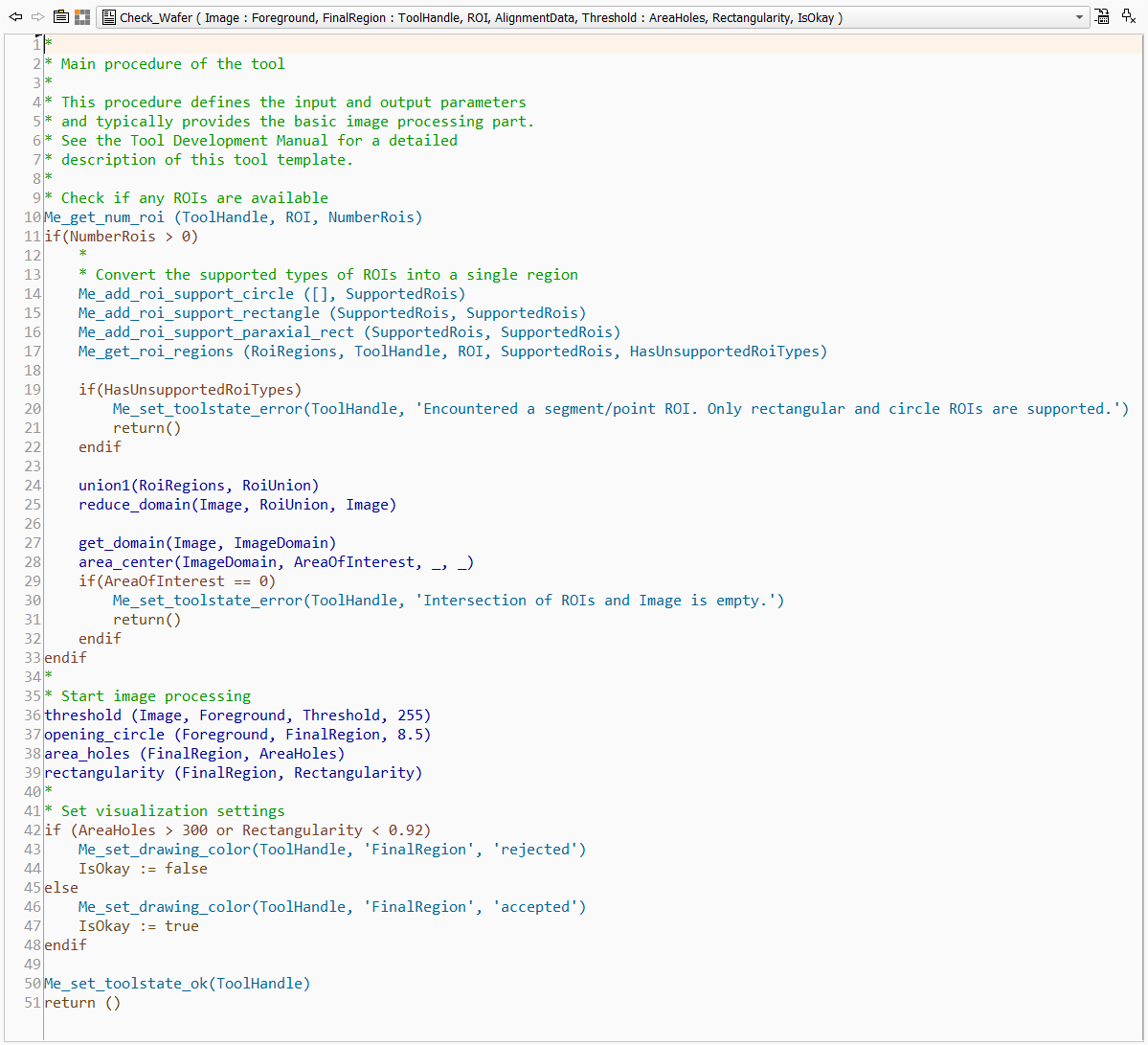Click the back navigation arrow
Viewport: 1148px width, 1045px height.
pyautogui.click(x=15, y=17)
